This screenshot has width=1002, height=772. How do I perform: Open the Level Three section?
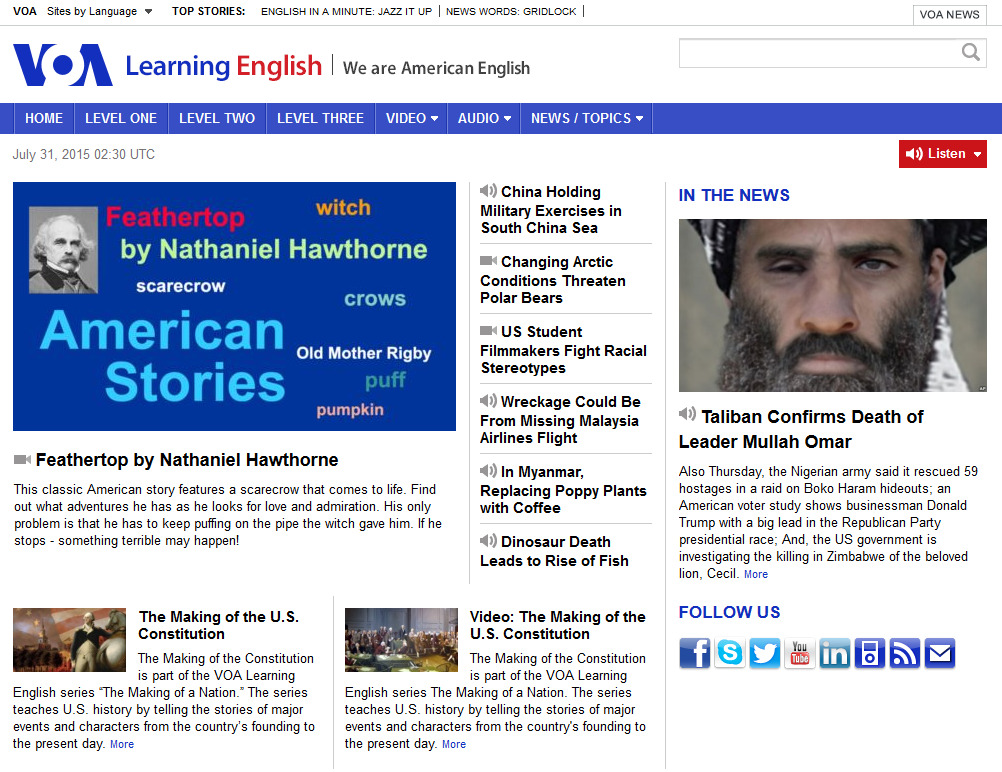320,118
